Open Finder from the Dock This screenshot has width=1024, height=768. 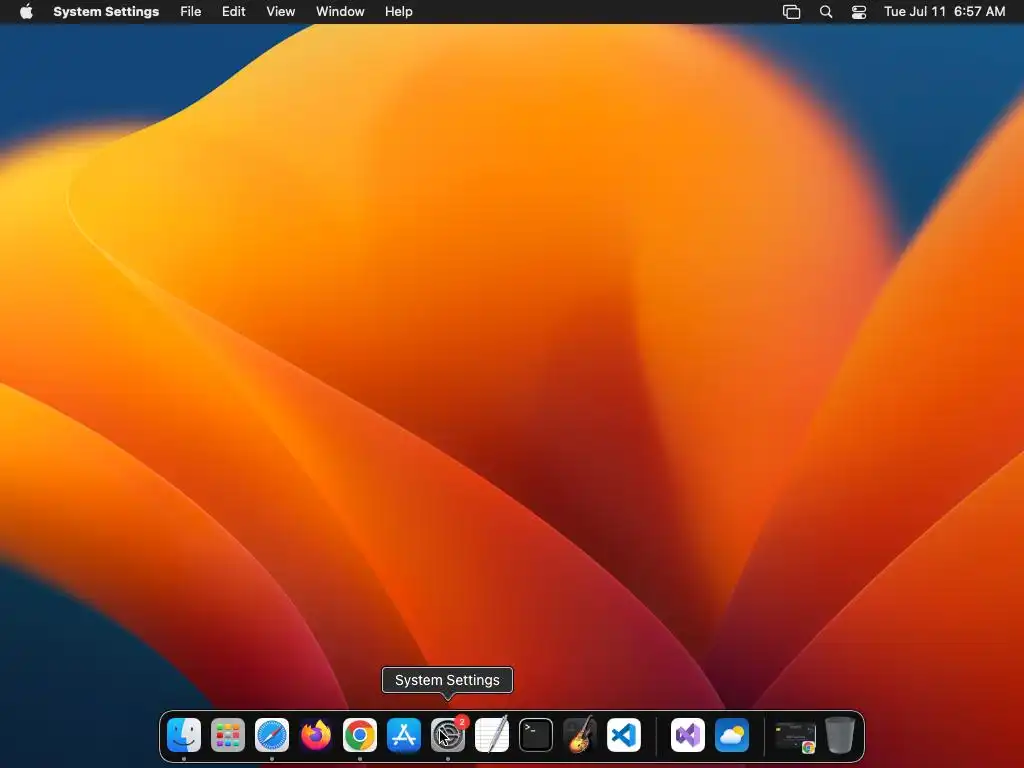(184, 735)
